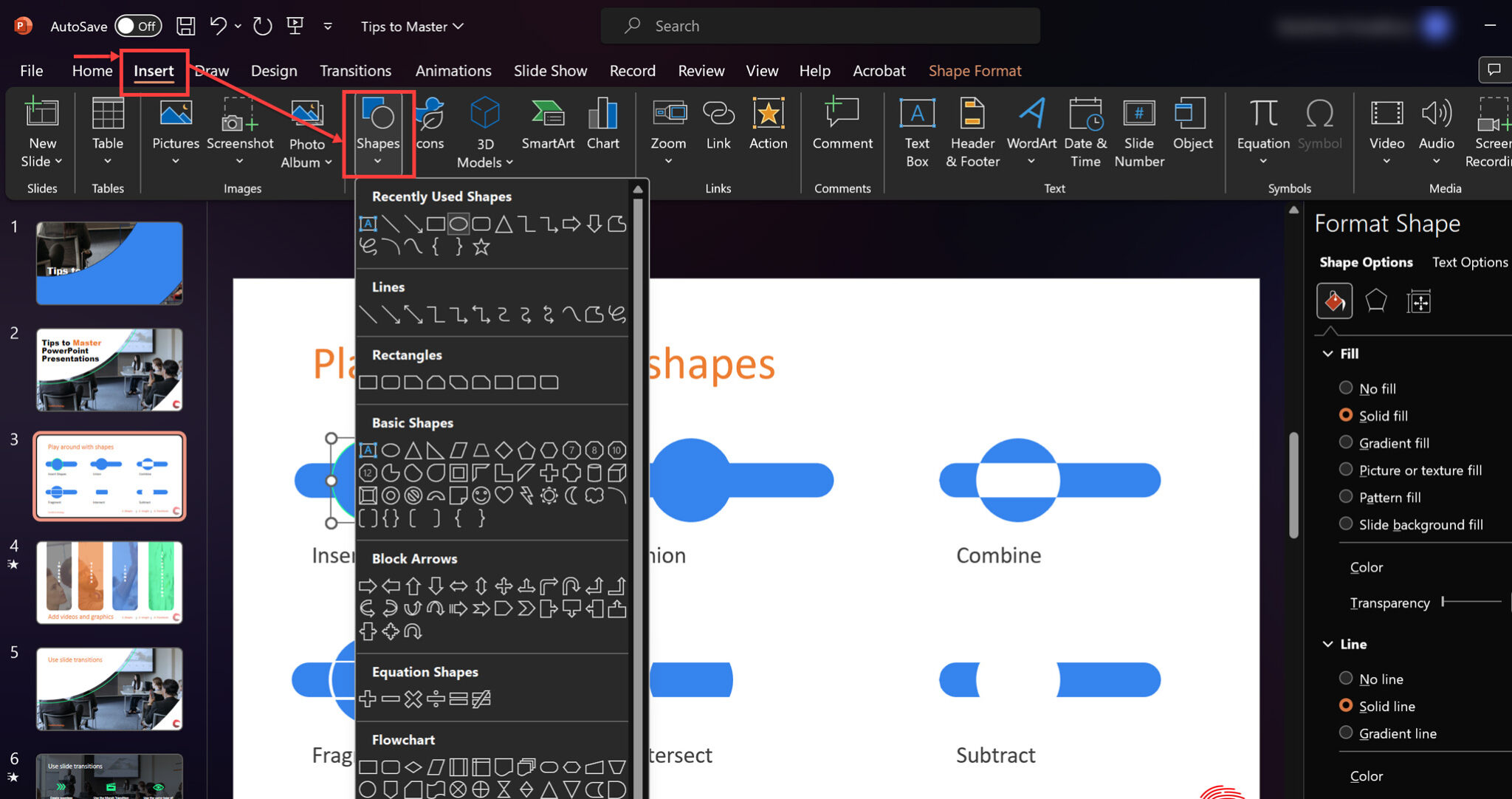Switch to Text Options in Format Shape

pyautogui.click(x=1469, y=262)
